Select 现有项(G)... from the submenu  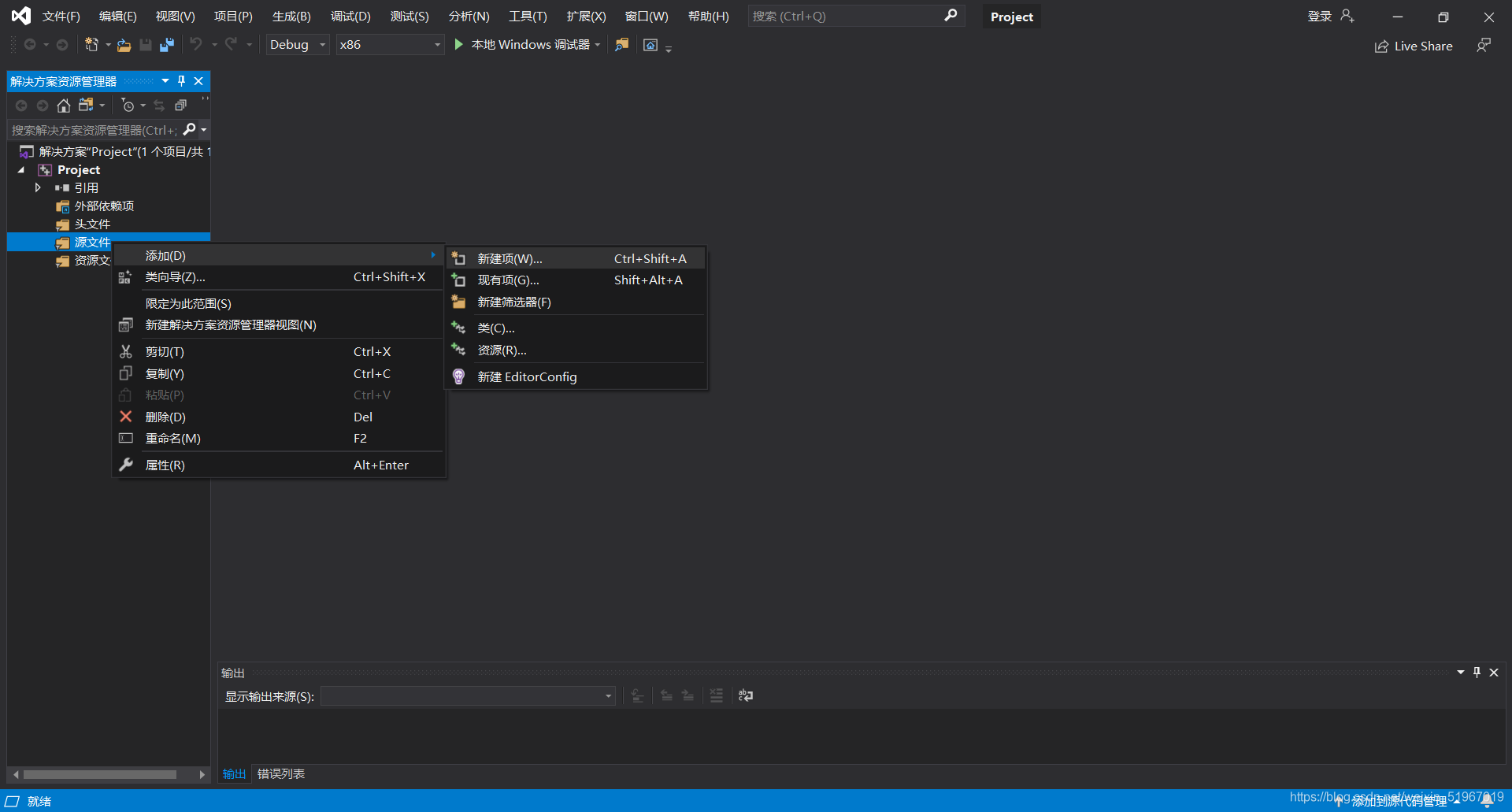click(x=576, y=280)
